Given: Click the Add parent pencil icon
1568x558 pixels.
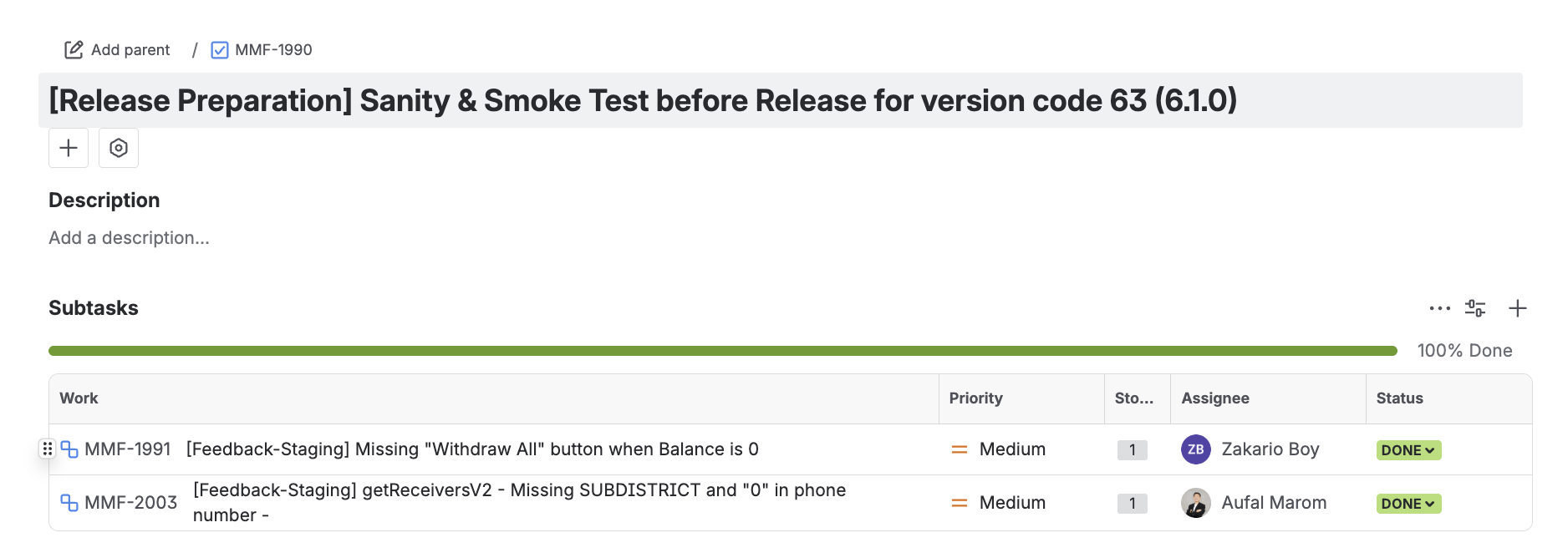Looking at the screenshot, I should 74,50.
